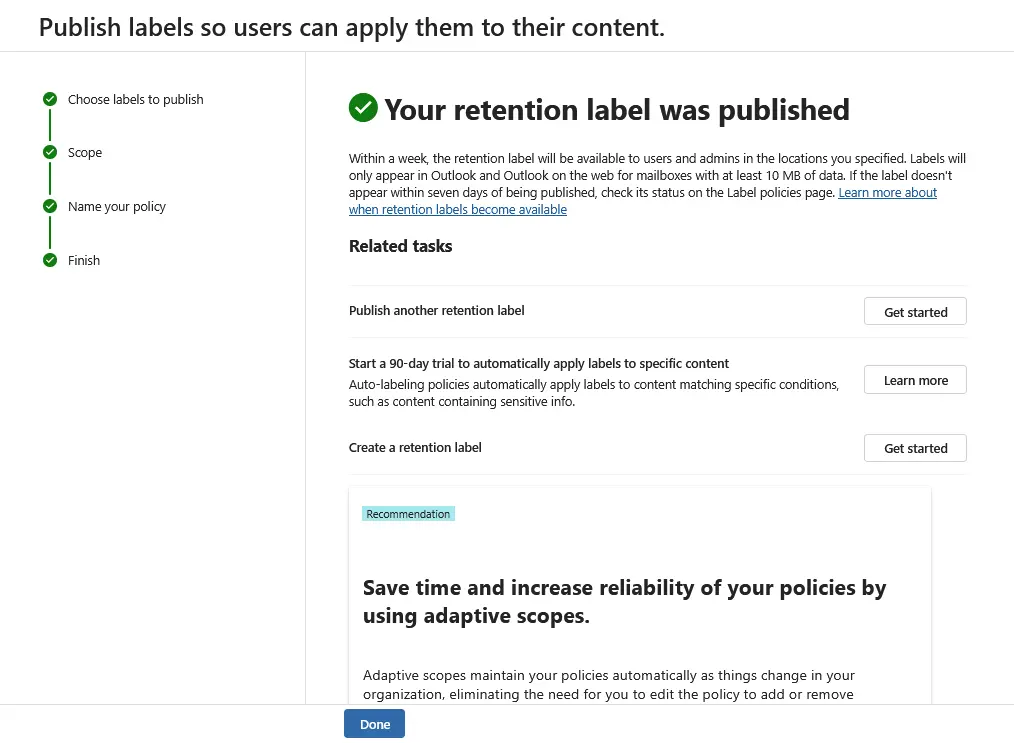Image resolution: width=1014 pixels, height=743 pixels.
Task: Click the green checkmark beside Finish
Action: click(50, 260)
